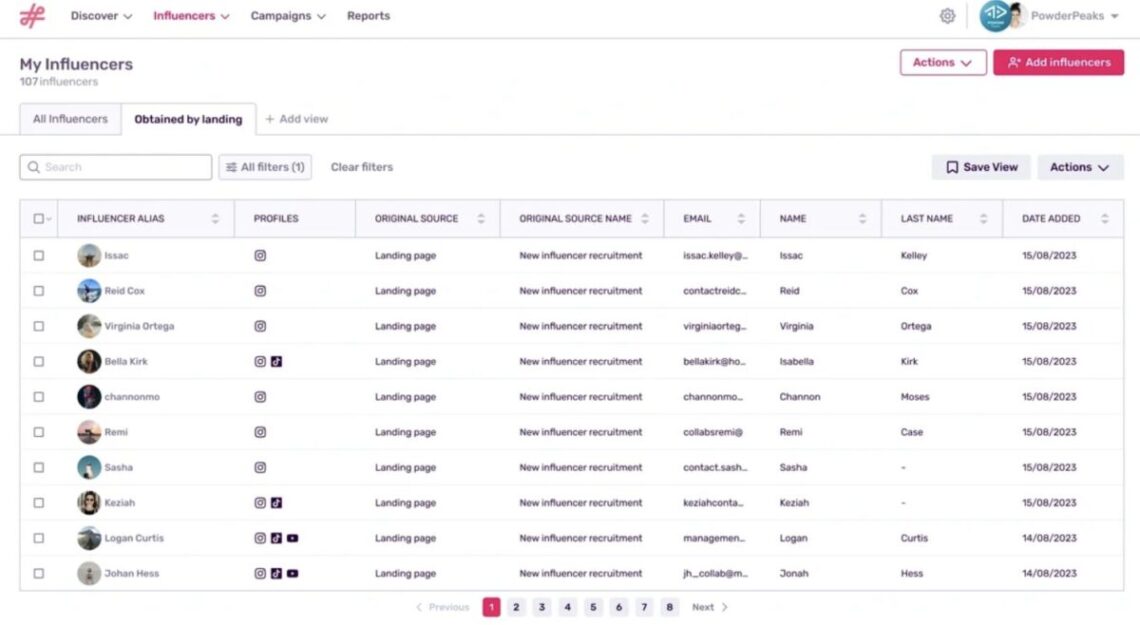This screenshot has height=625, width=1140.
Task: Check the select-all checkbox in table header
Action: (38, 218)
